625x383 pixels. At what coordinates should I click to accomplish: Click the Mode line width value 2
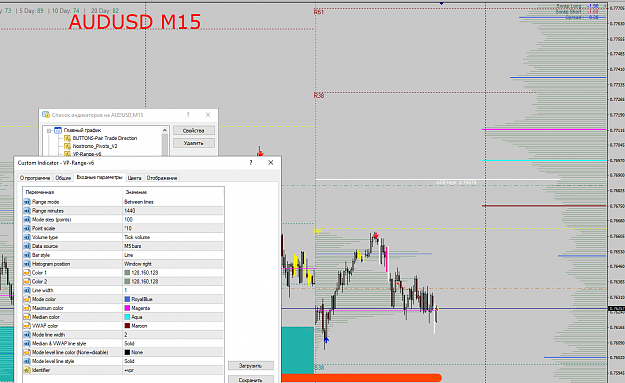[x=173, y=335]
